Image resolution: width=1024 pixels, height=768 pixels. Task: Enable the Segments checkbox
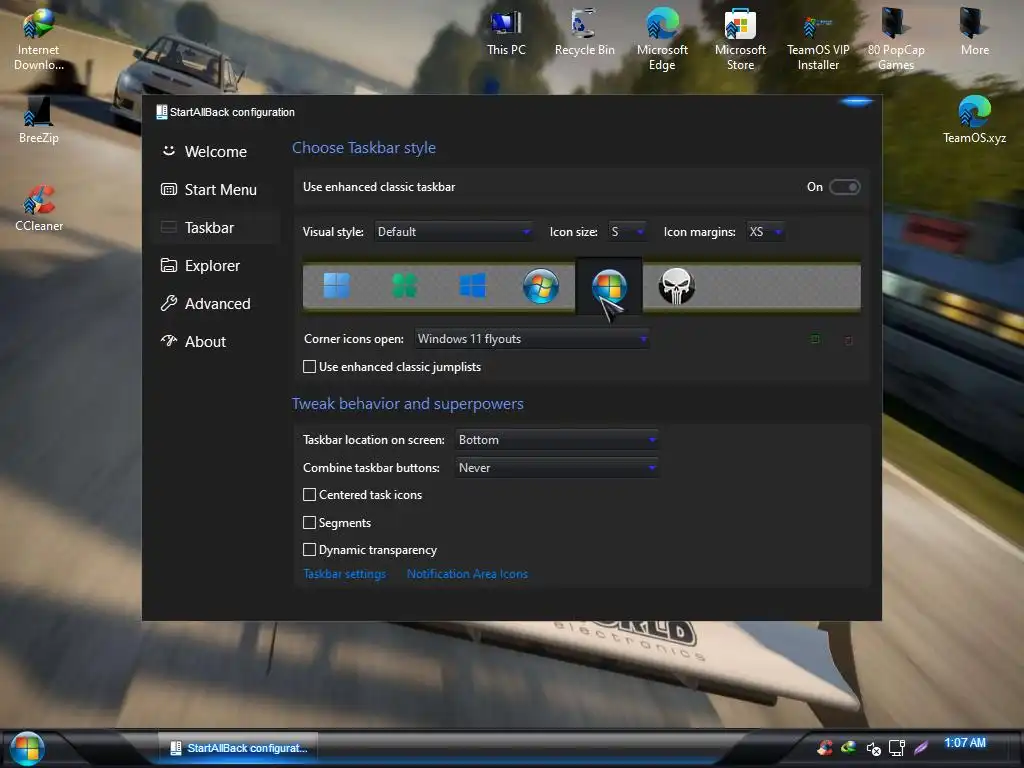click(310, 522)
